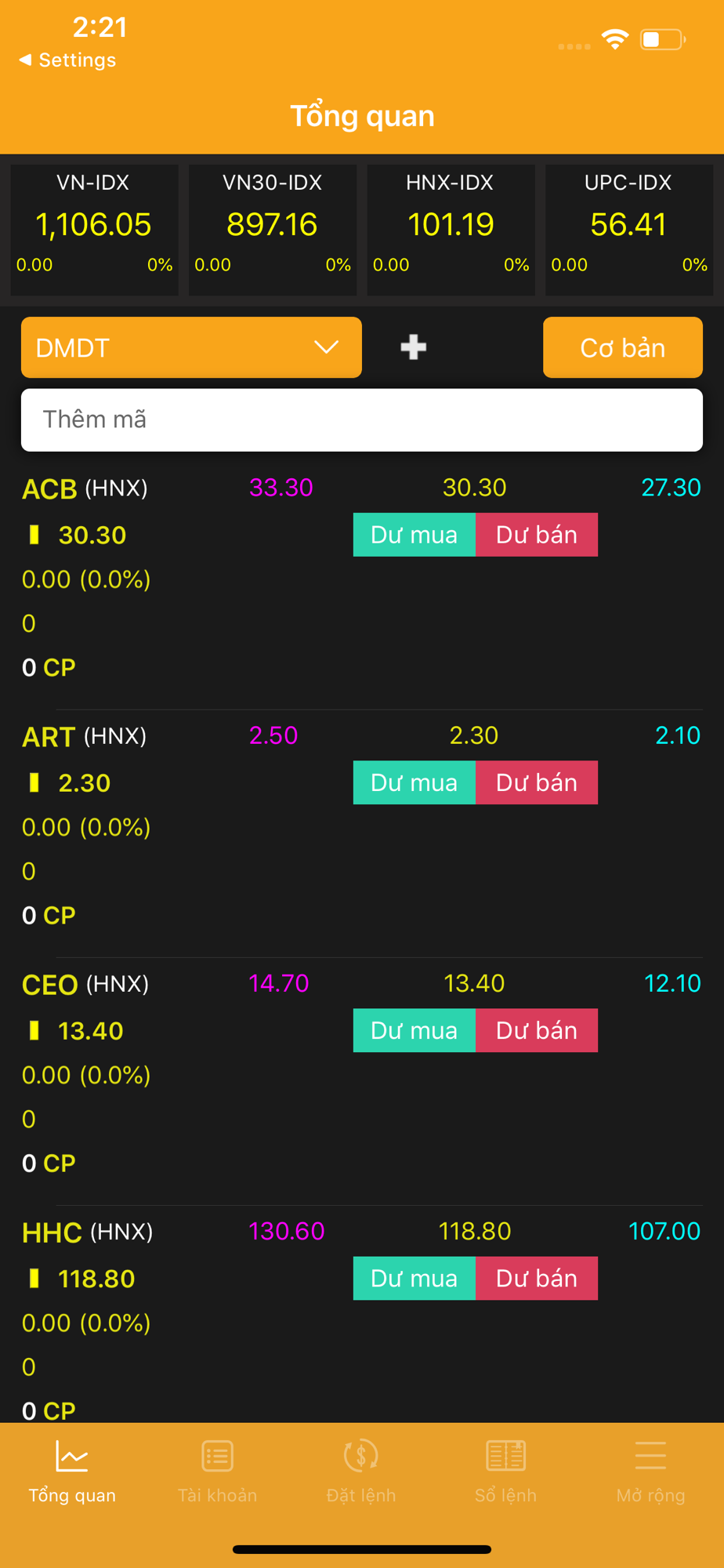Tap Dư bán for ART stock
This screenshot has height=1568, width=724.
click(537, 782)
